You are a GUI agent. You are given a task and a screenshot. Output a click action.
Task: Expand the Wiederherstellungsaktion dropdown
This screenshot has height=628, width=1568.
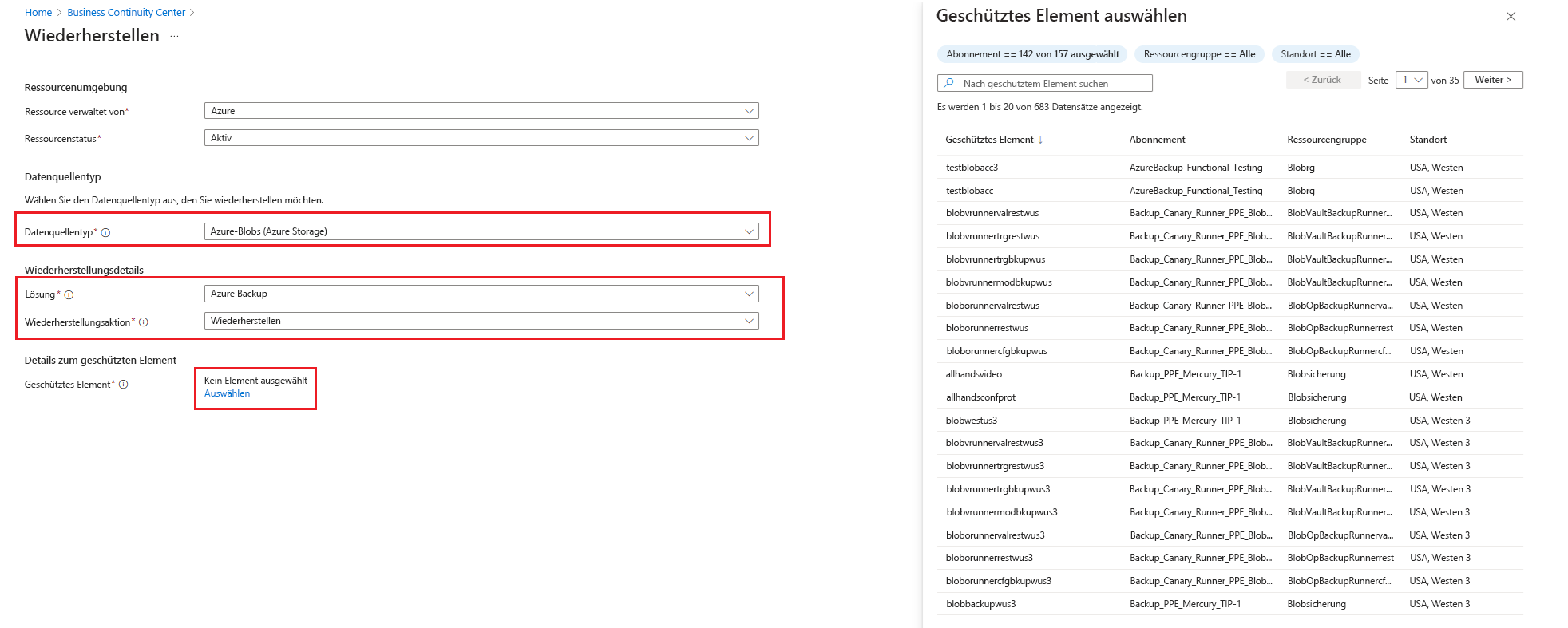point(481,321)
